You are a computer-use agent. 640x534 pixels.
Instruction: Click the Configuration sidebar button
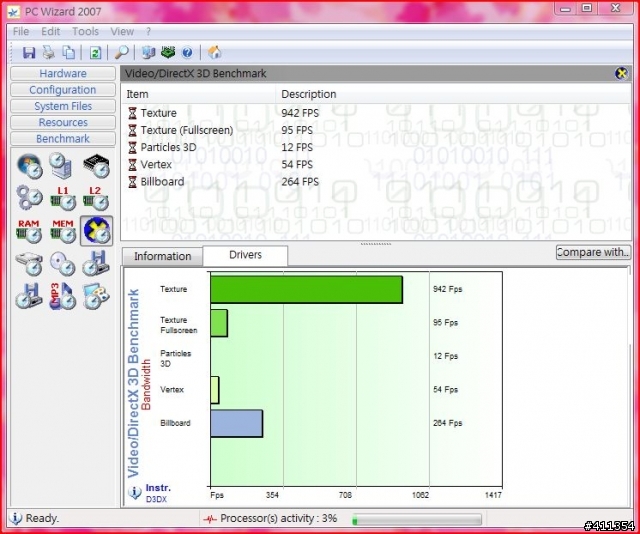(x=63, y=90)
